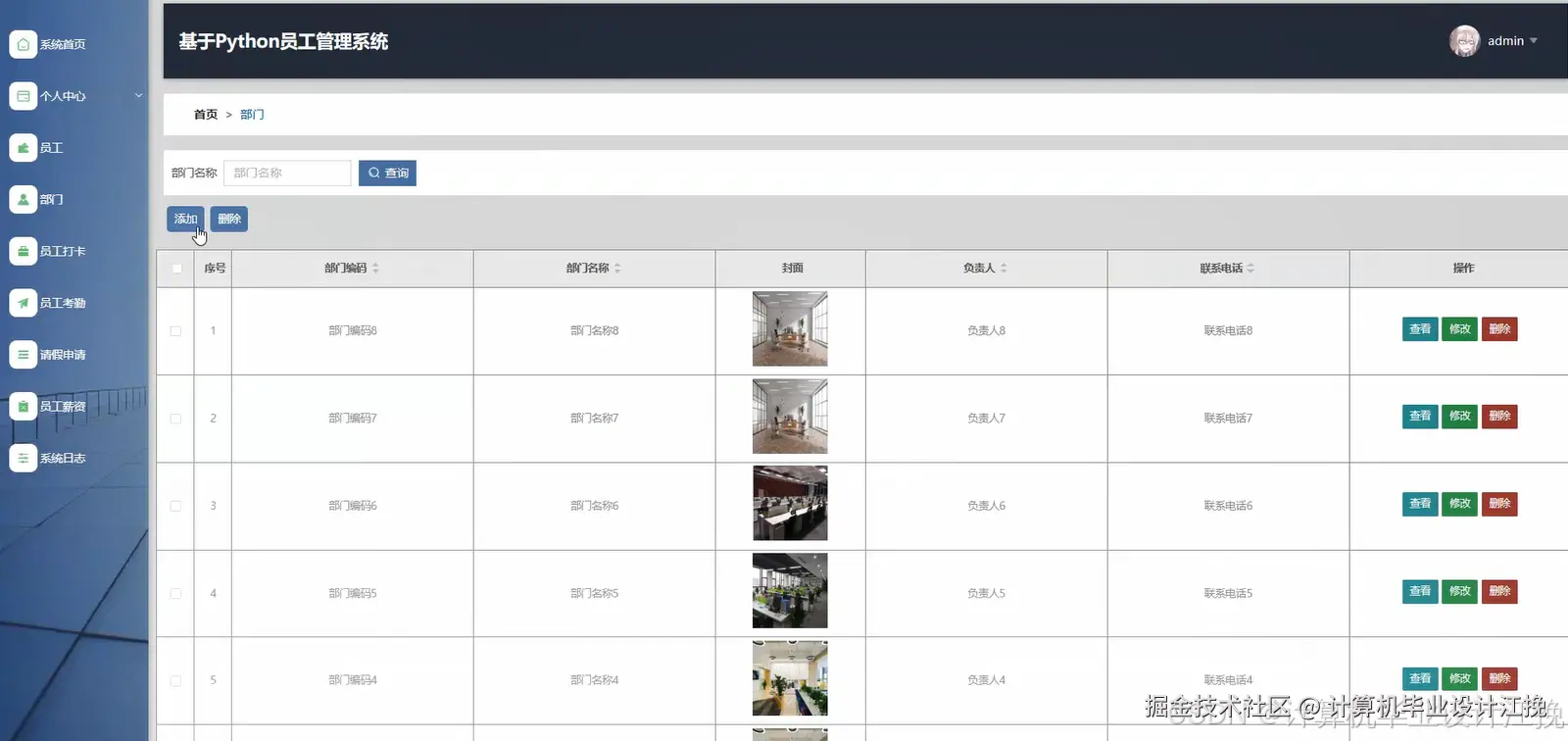Check the checkbox for row 部门编码8
1568x741 pixels.
(x=175, y=331)
